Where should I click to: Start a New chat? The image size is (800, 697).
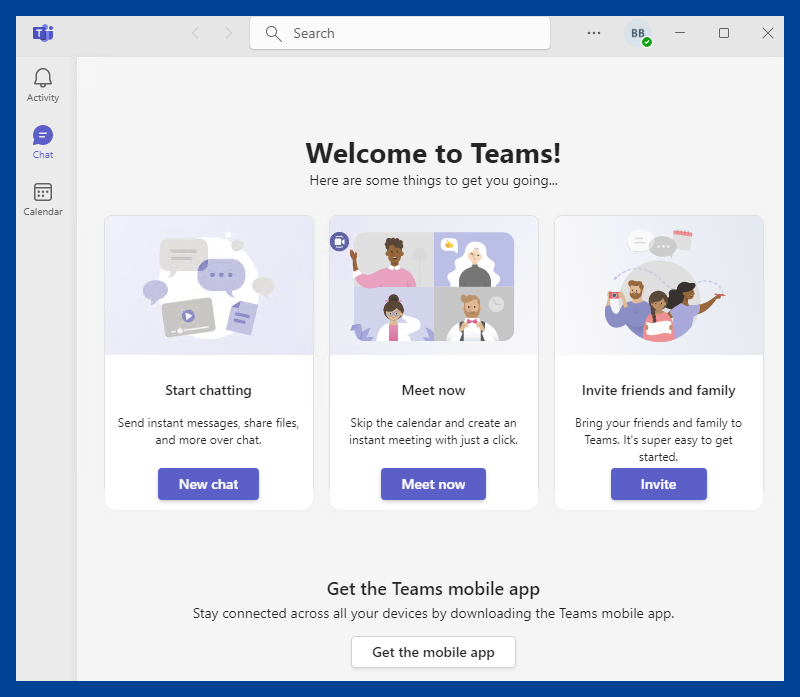[x=208, y=484]
